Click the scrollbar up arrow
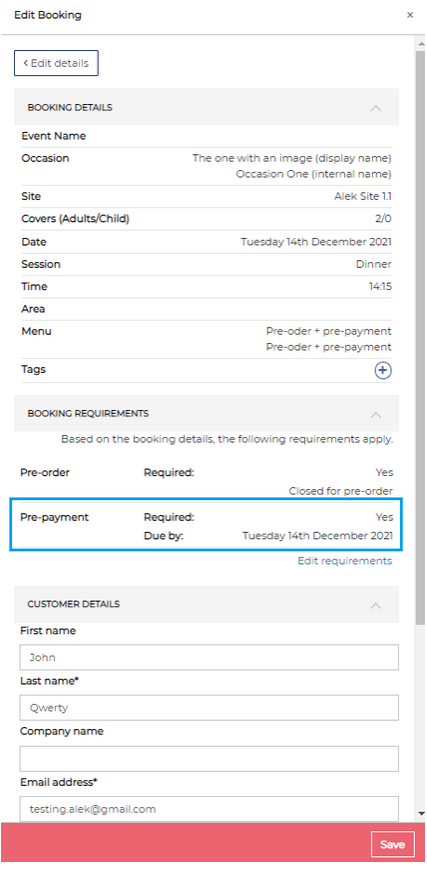 point(421,42)
